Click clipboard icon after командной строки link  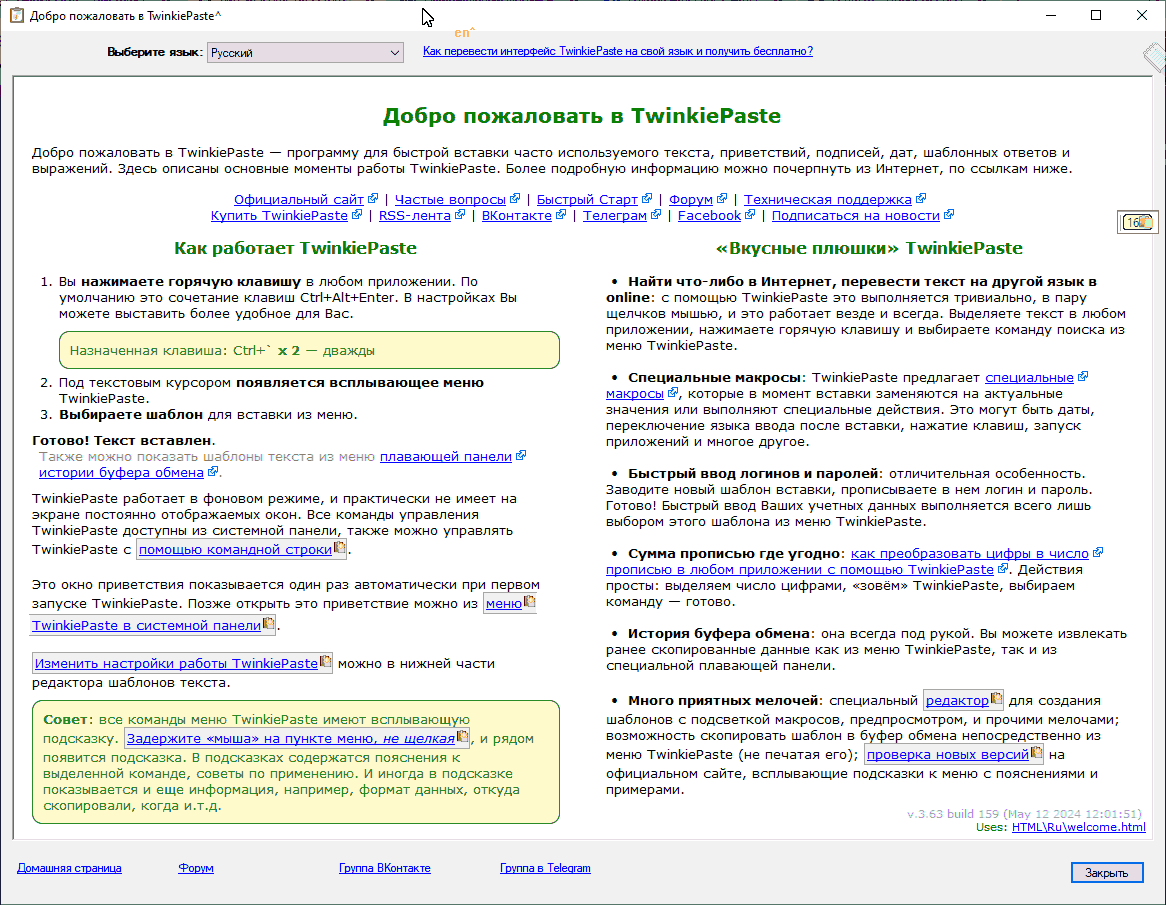340,547
